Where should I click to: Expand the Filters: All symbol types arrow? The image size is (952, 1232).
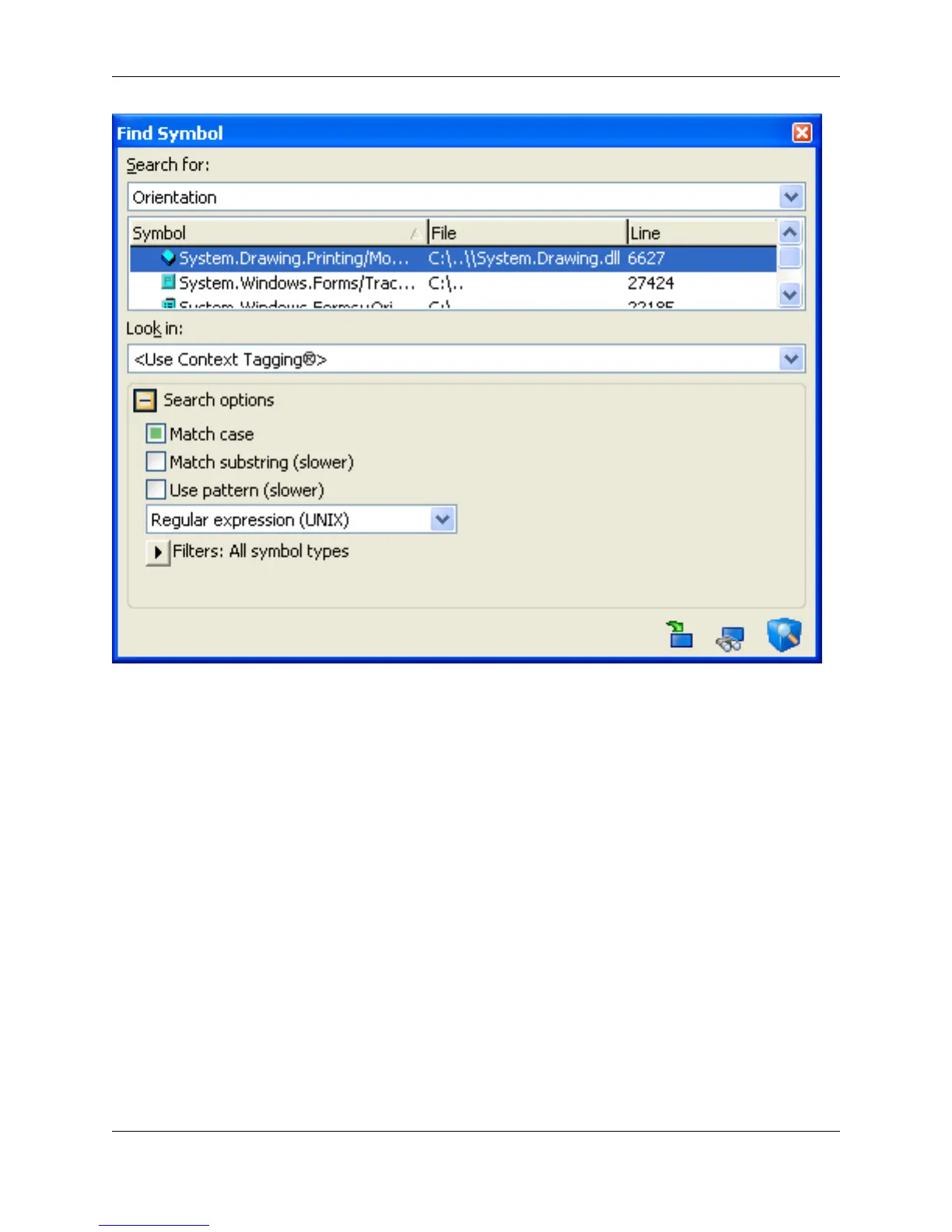(x=158, y=552)
